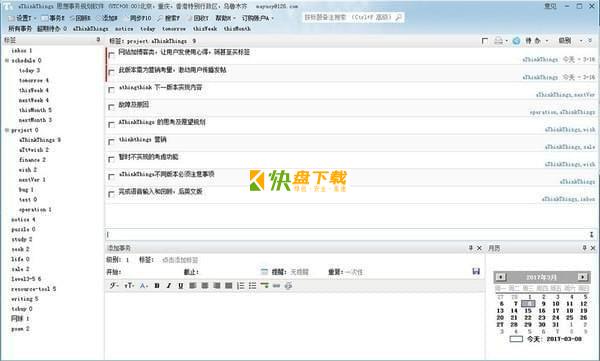Screen dimensions: 600x361
Task: Click the 回顾 review toolbar item
Action: [x=80, y=18]
